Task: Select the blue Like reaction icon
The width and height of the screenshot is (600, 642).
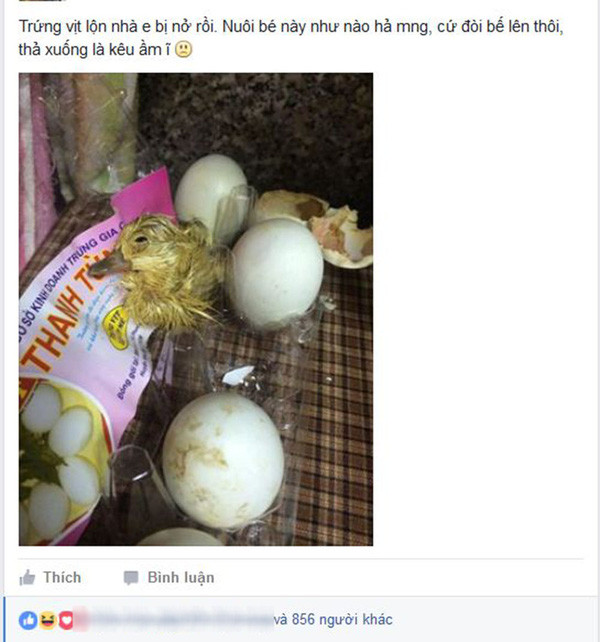Action: 28,620
